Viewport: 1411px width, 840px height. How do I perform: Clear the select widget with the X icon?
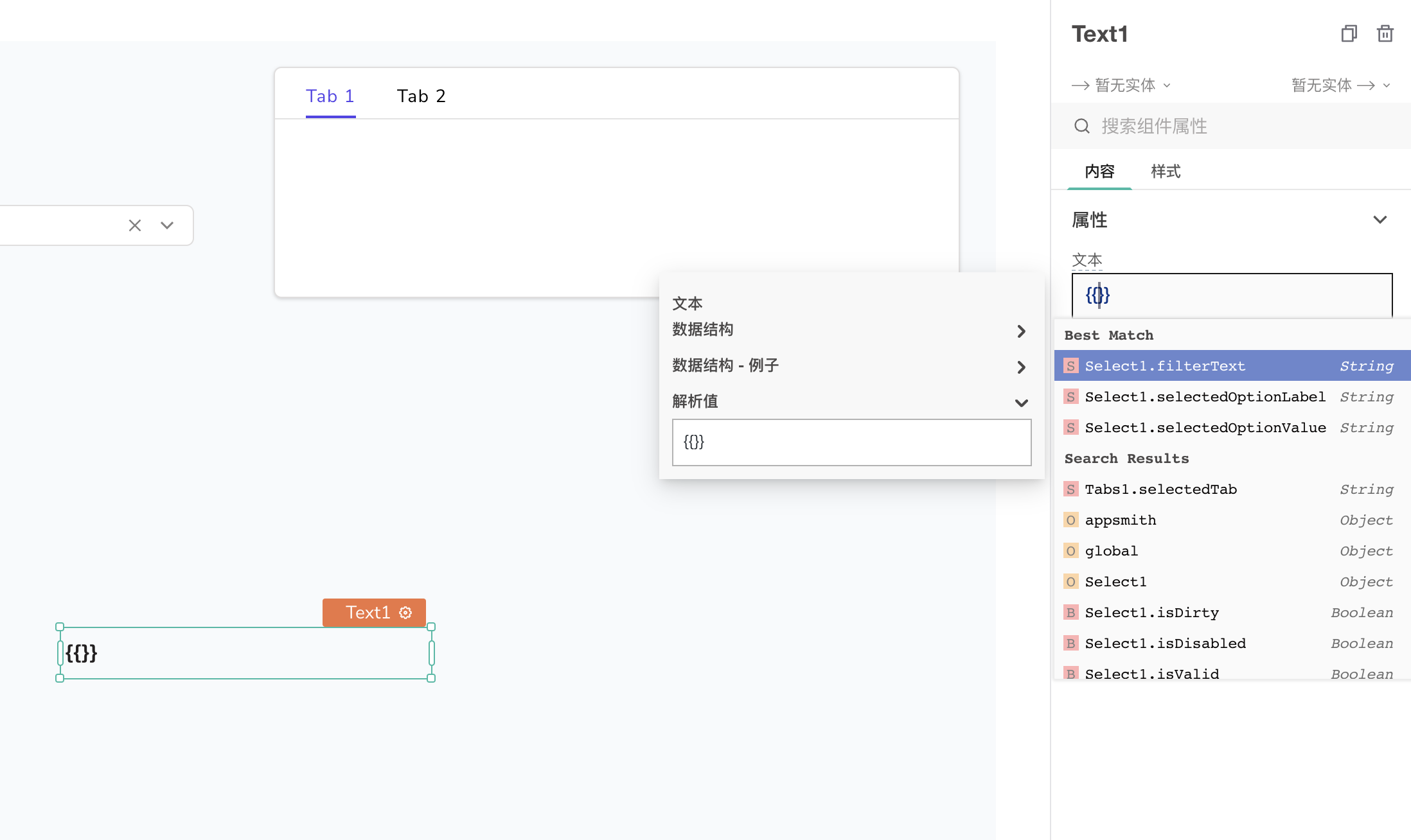point(135,225)
